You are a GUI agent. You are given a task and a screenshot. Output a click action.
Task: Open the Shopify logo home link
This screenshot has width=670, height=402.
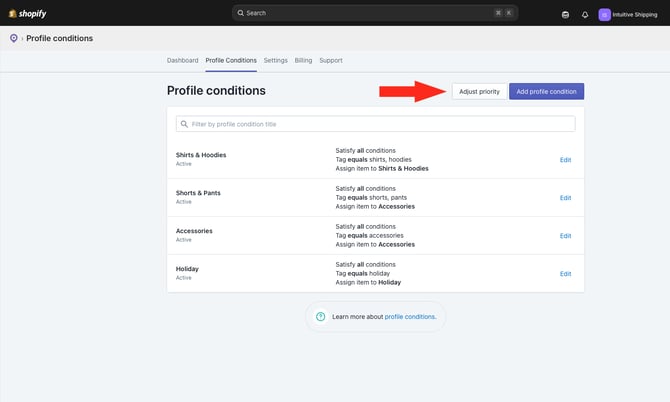pyautogui.click(x=27, y=14)
